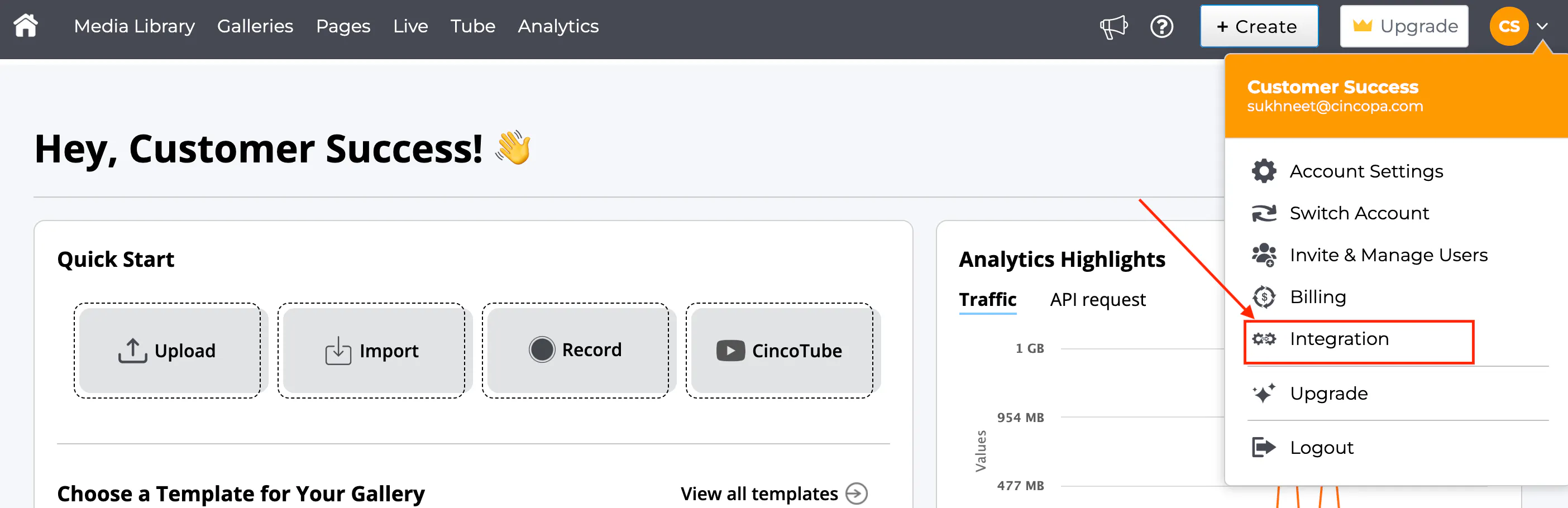Viewport: 1568px width, 508px height.
Task: Switch to the API request tab
Action: tap(1097, 299)
